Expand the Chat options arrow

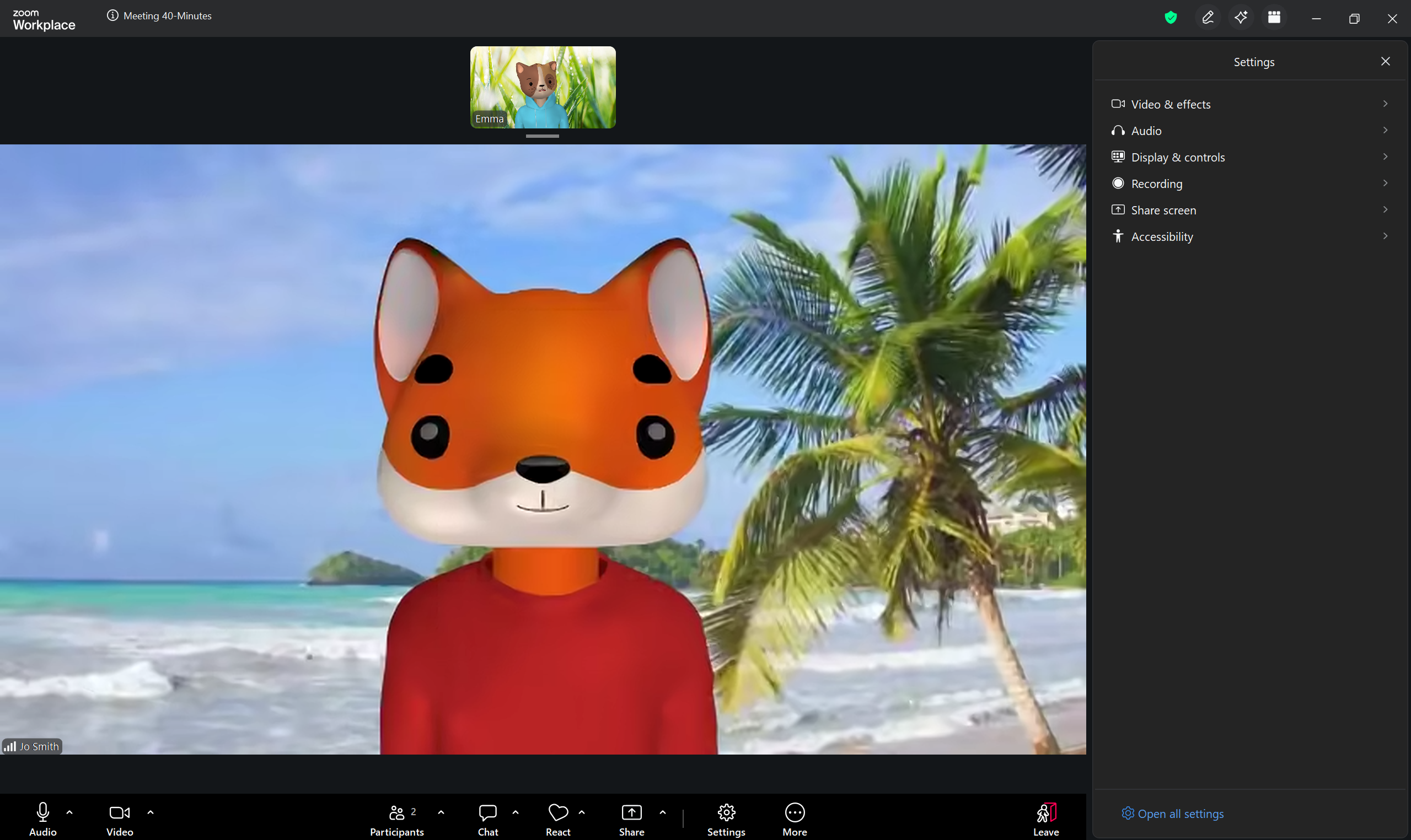tap(515, 812)
